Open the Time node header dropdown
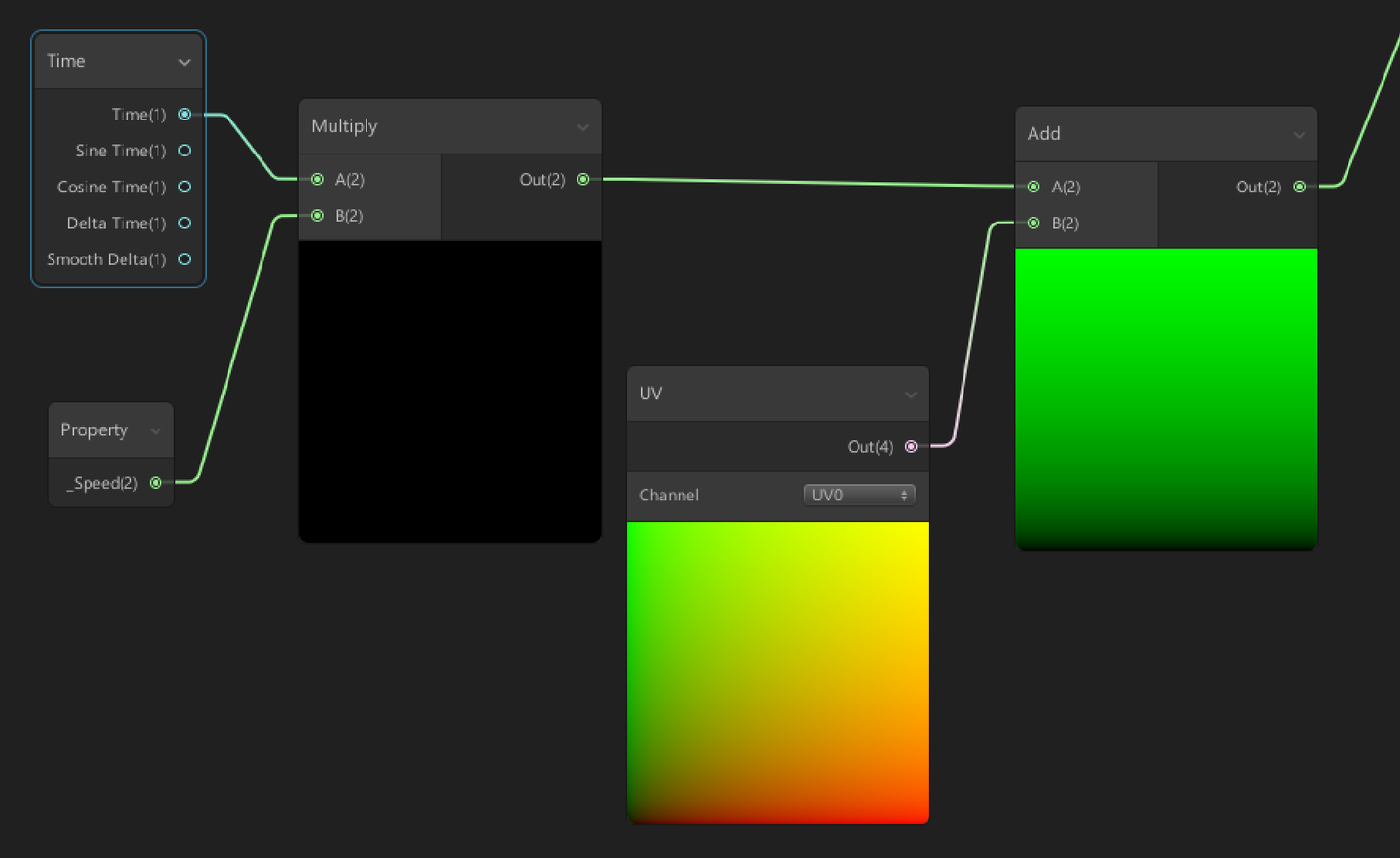Viewport: 1400px width, 858px height. [185, 61]
